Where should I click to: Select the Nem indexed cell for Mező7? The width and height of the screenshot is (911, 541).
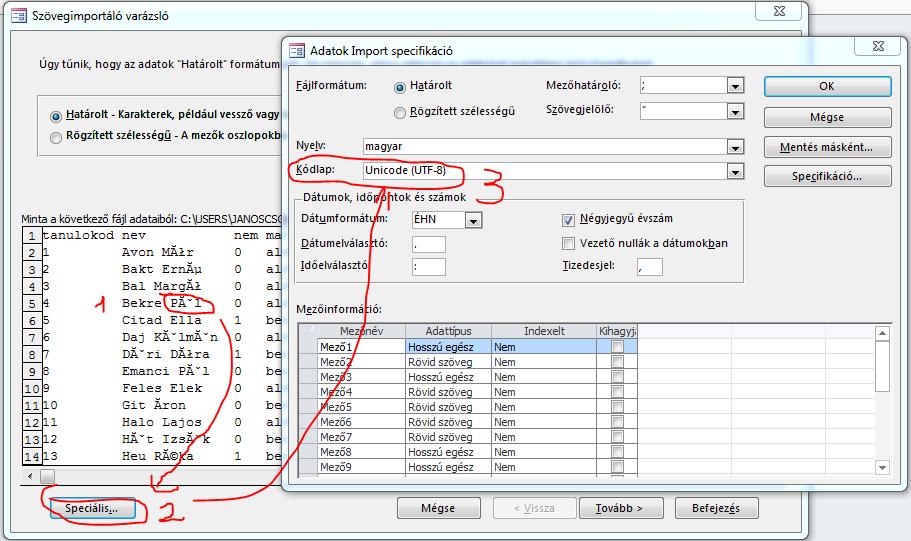pyautogui.click(x=544, y=437)
